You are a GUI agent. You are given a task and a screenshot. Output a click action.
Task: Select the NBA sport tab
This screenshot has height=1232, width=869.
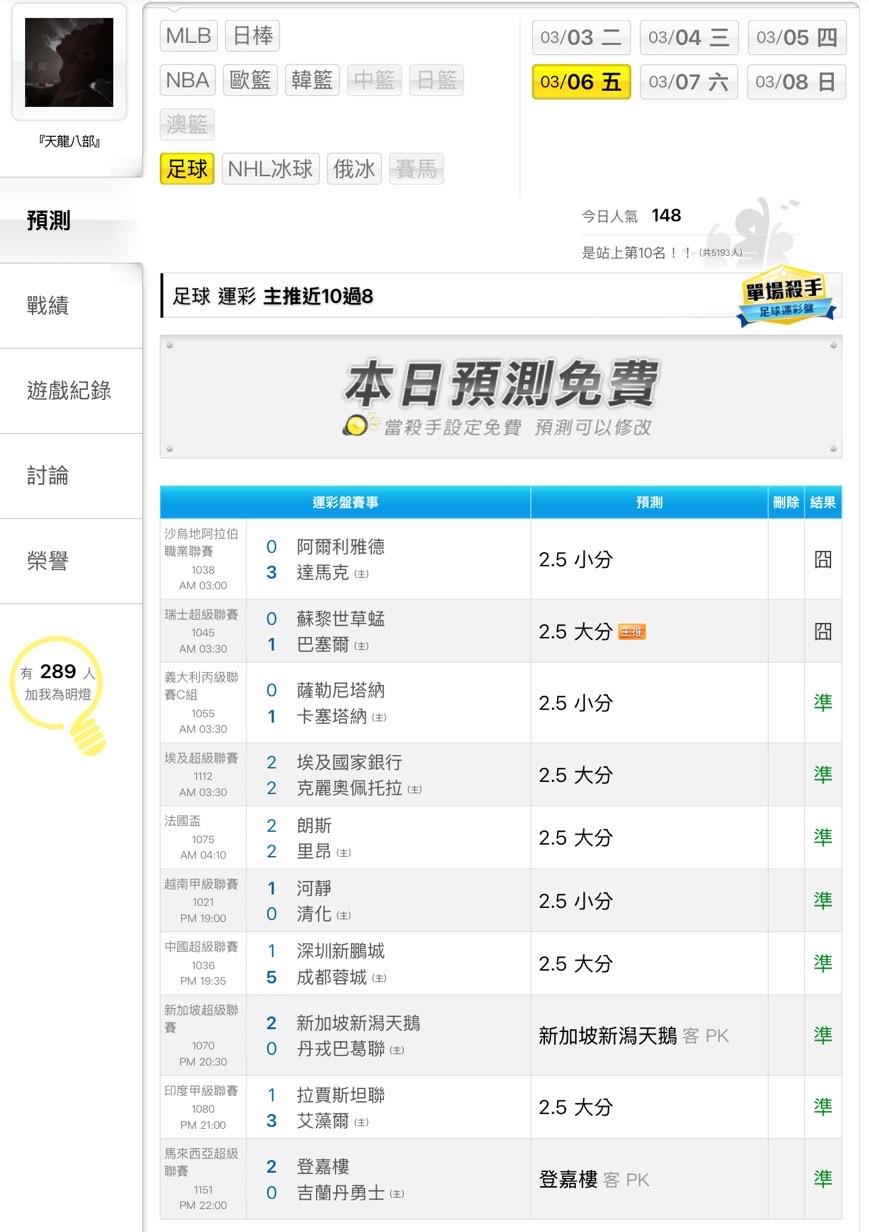pos(188,80)
